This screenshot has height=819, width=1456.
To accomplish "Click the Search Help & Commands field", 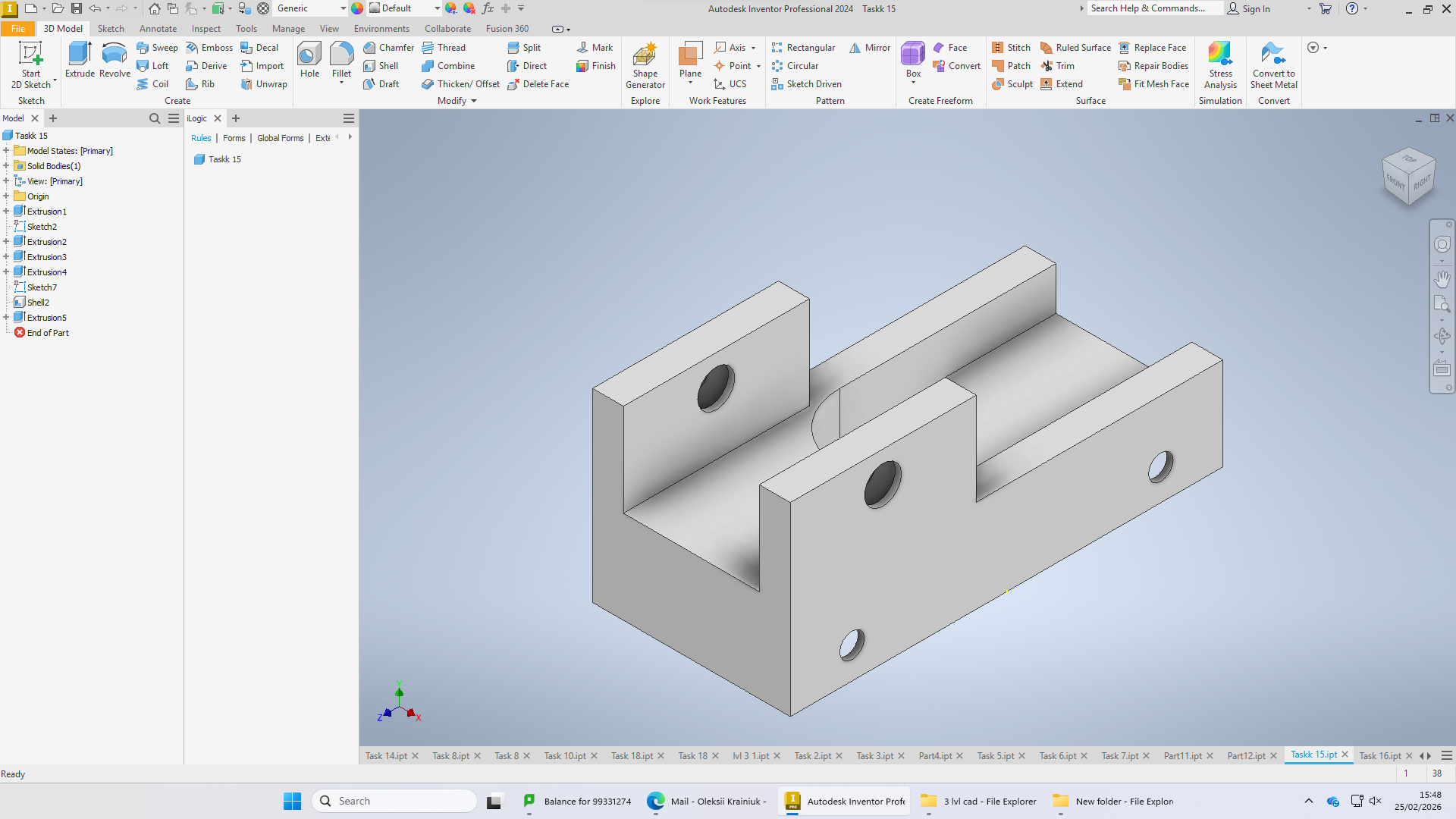I will (x=1154, y=8).
